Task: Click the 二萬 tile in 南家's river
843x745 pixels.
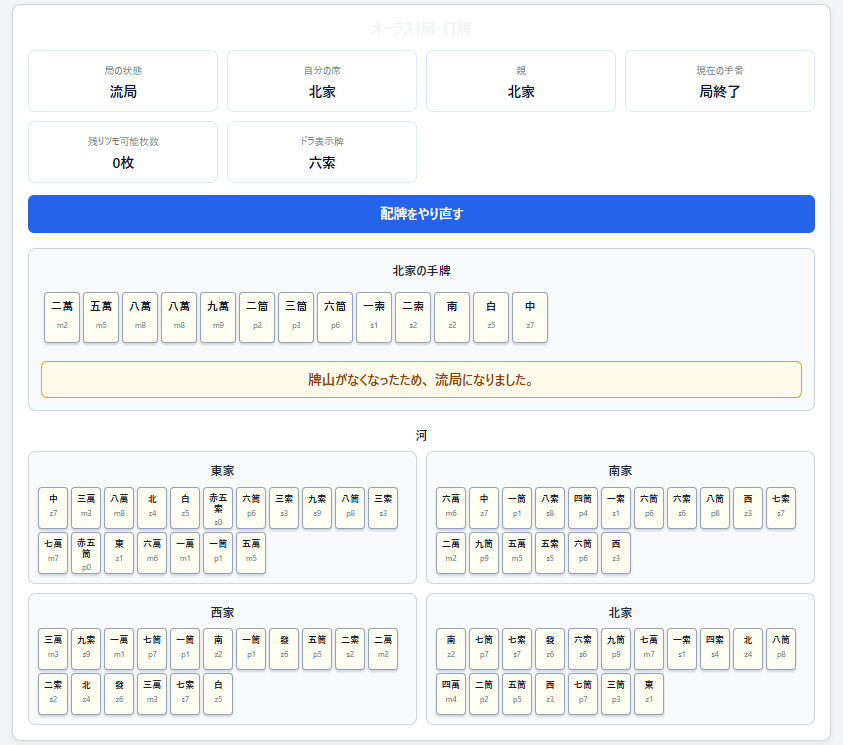Action: 451,553
